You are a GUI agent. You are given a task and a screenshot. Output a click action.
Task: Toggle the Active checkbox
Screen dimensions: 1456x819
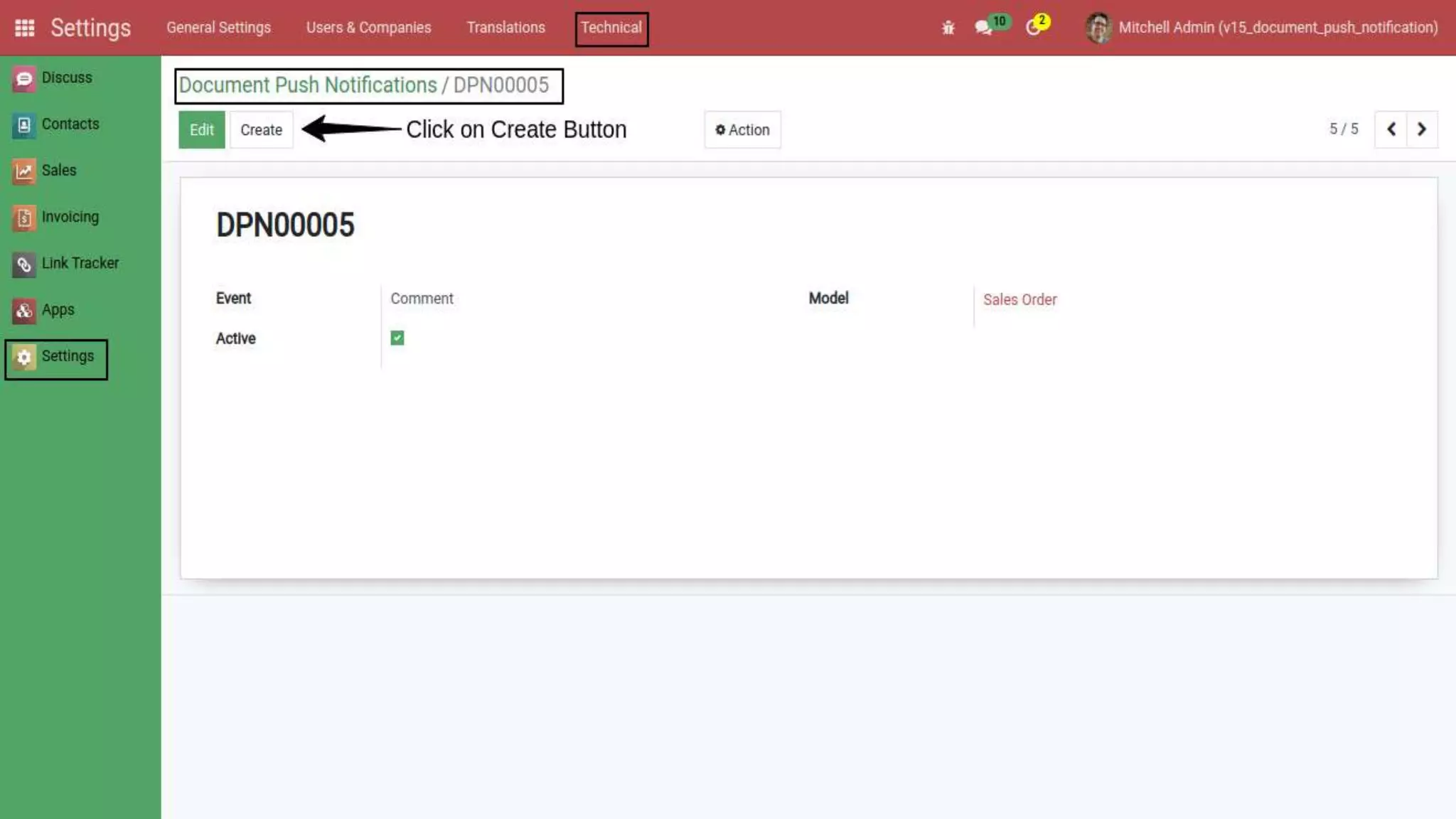(397, 338)
